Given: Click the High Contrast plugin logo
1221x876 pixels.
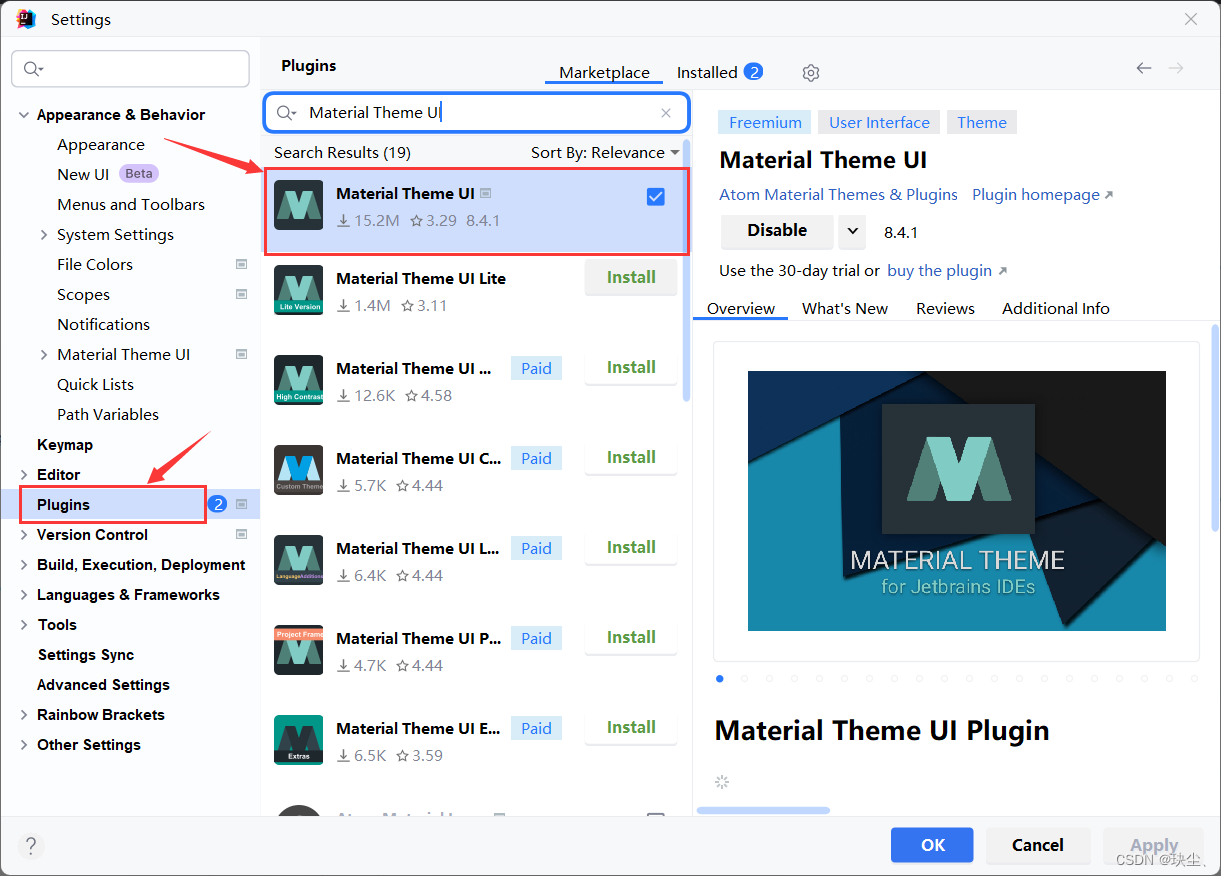Looking at the screenshot, I should click(x=298, y=380).
